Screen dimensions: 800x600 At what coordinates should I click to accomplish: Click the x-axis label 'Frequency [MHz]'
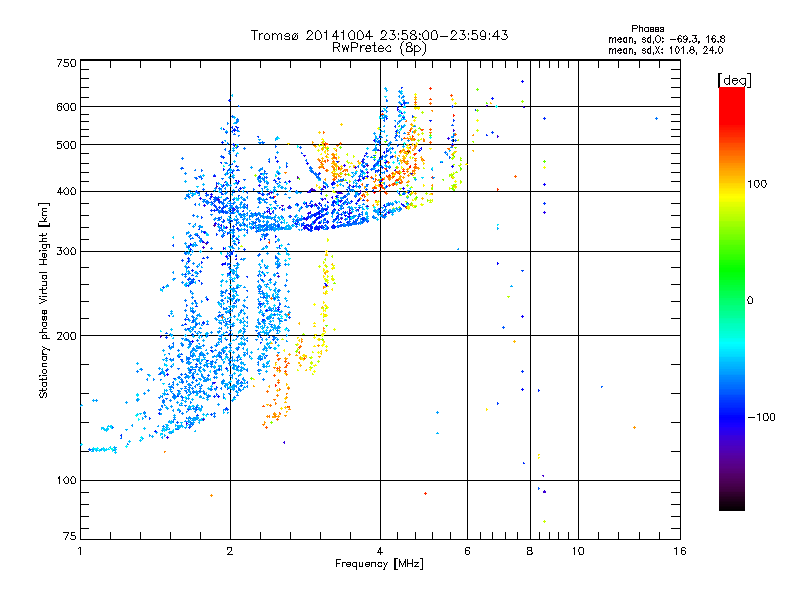point(379,564)
